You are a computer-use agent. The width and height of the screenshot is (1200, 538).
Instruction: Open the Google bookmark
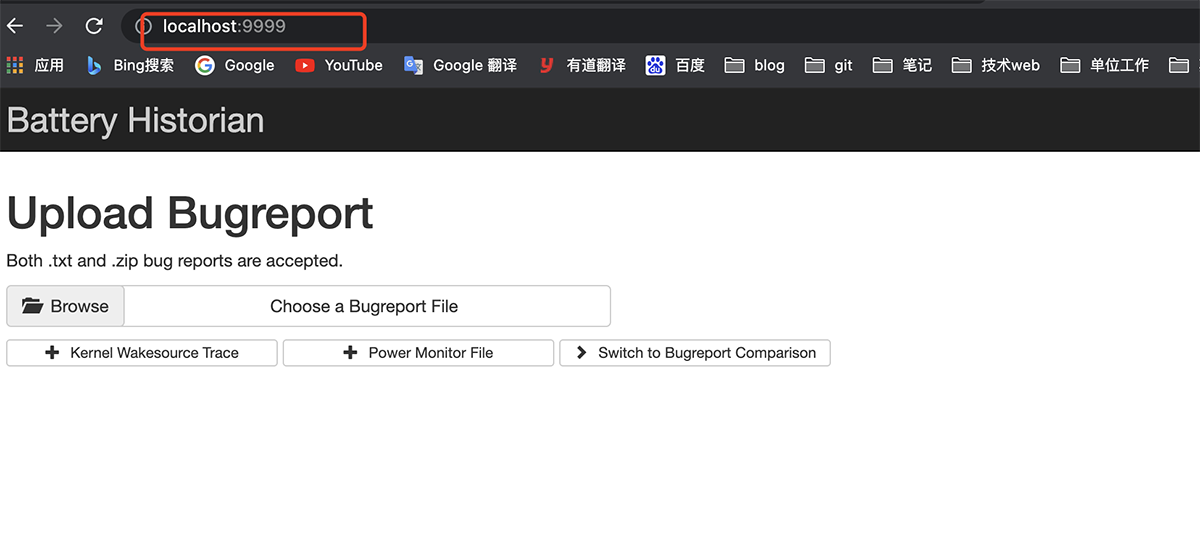235,65
